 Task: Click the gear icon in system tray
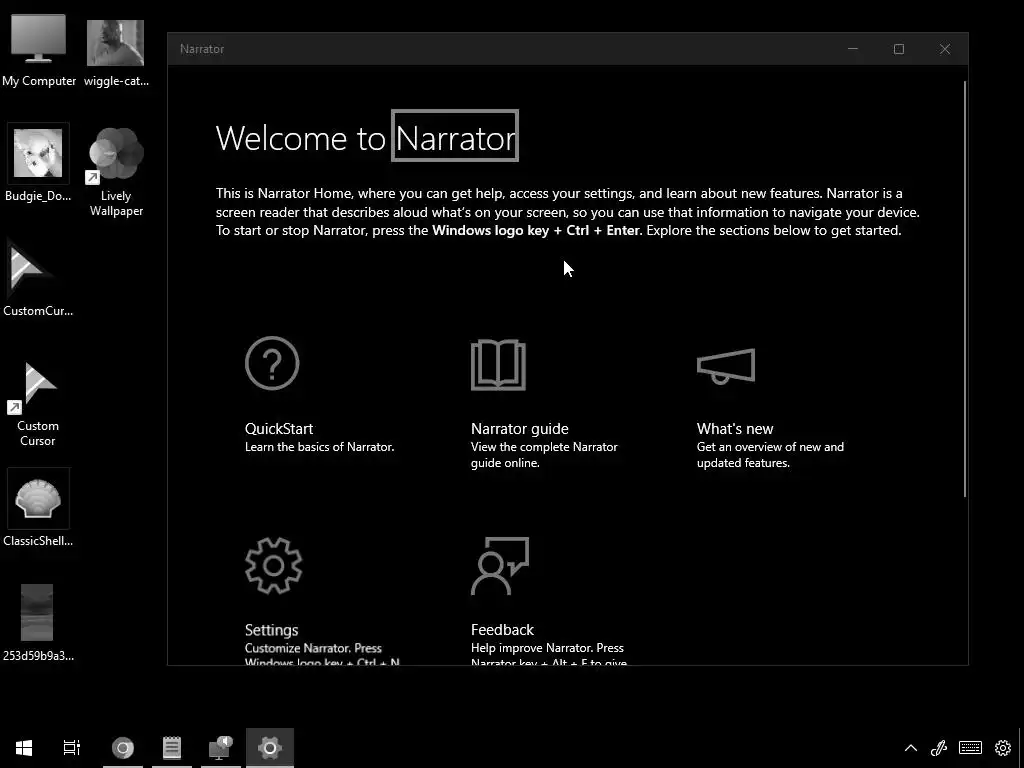[x=1003, y=748]
